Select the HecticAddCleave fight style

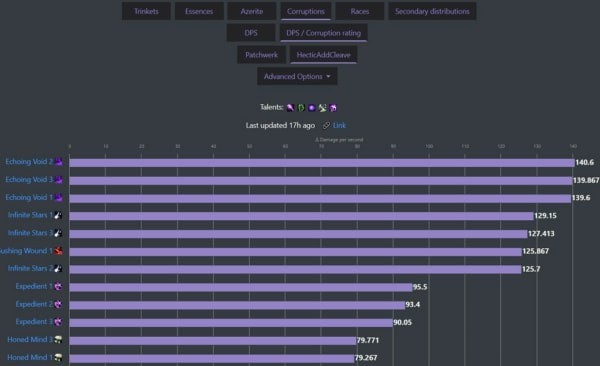coord(323,55)
